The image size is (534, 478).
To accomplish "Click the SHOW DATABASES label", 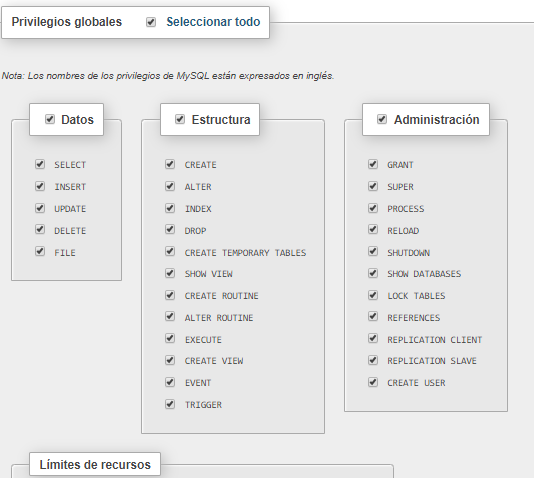I will (x=424, y=274).
